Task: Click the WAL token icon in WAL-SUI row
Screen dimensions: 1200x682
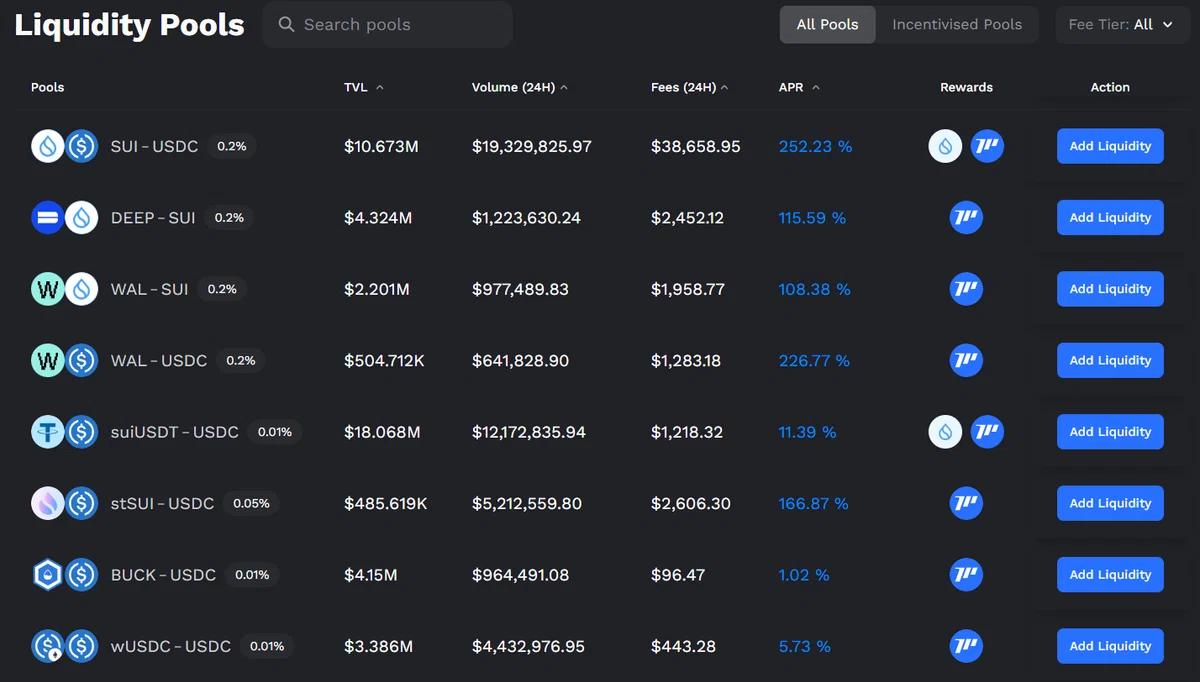Action: pyautogui.click(x=48, y=289)
